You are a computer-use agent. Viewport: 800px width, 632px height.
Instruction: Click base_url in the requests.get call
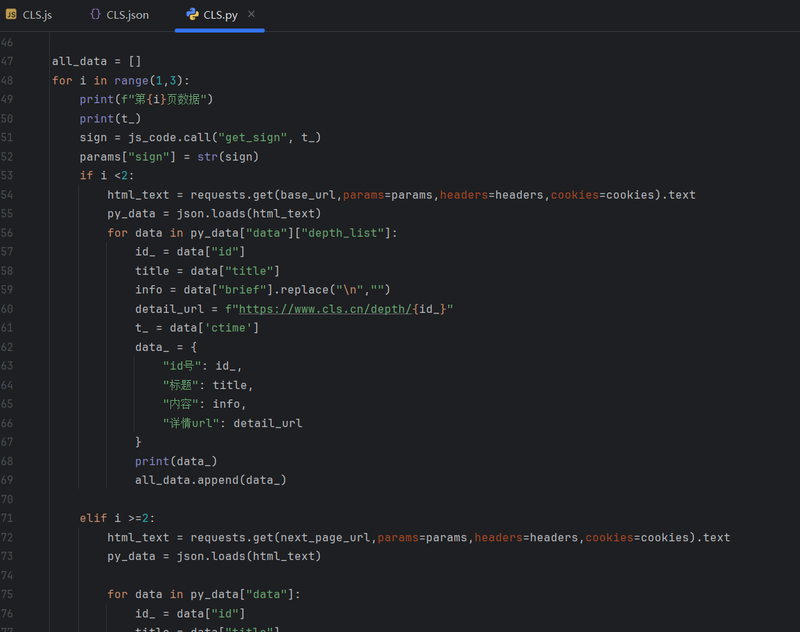[308, 195]
